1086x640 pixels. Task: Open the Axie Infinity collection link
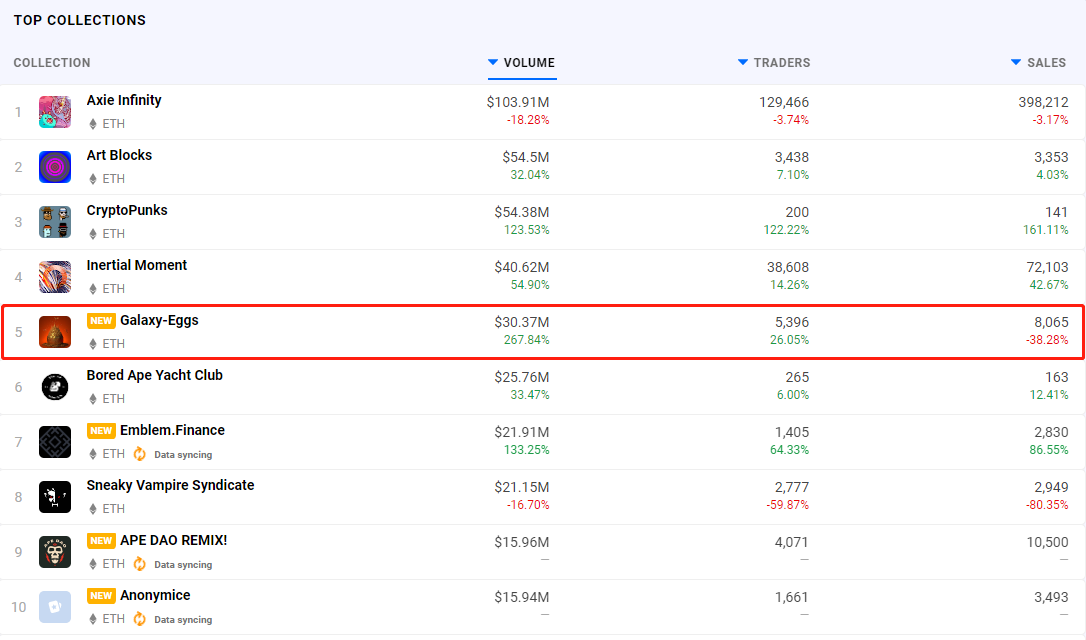click(124, 100)
